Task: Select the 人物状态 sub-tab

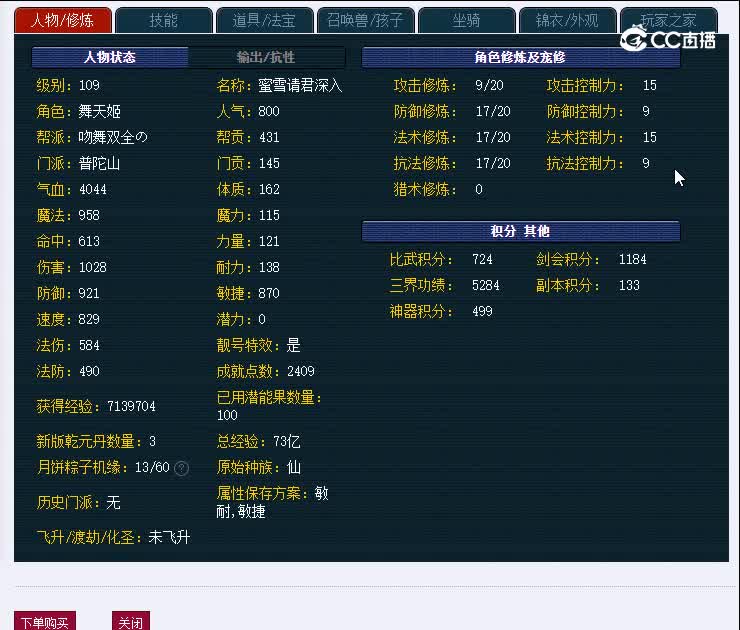Action: click(x=110, y=57)
